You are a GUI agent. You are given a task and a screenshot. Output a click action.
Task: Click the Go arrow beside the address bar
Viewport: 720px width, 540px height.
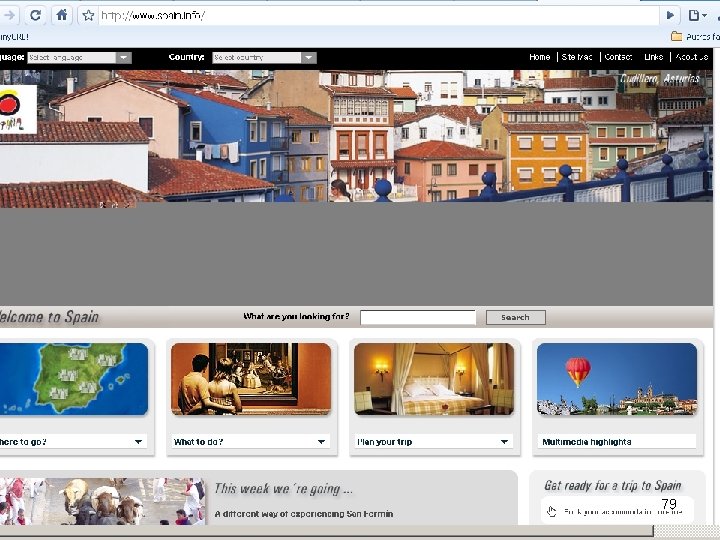[670, 16]
